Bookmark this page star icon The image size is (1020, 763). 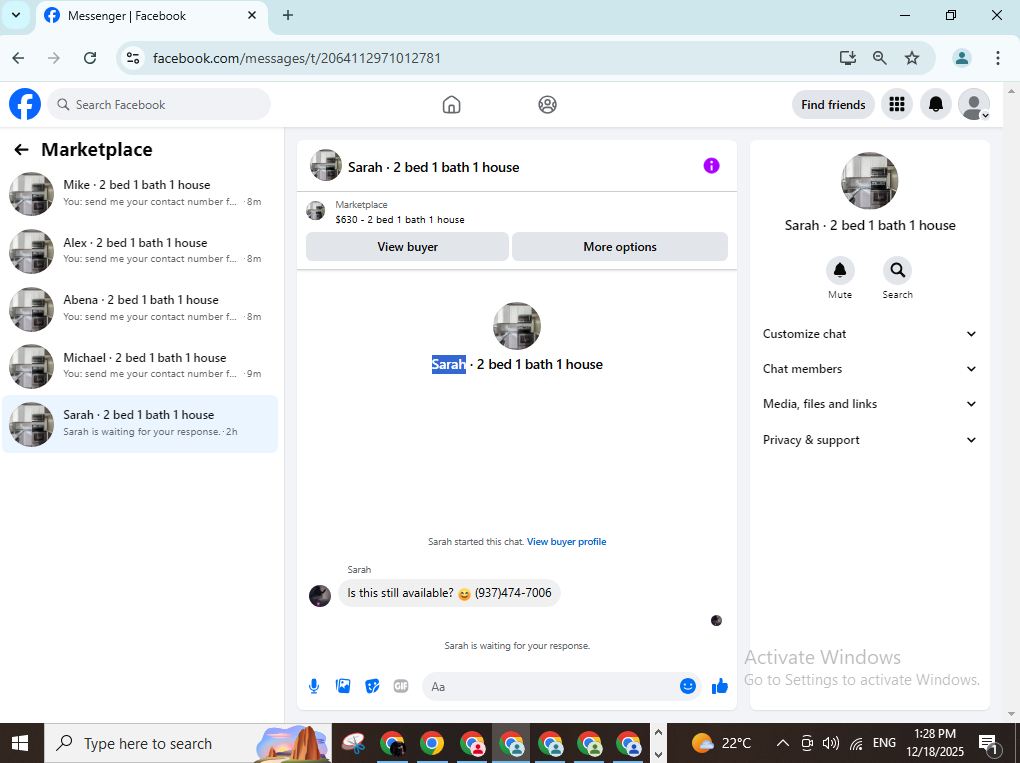(912, 58)
